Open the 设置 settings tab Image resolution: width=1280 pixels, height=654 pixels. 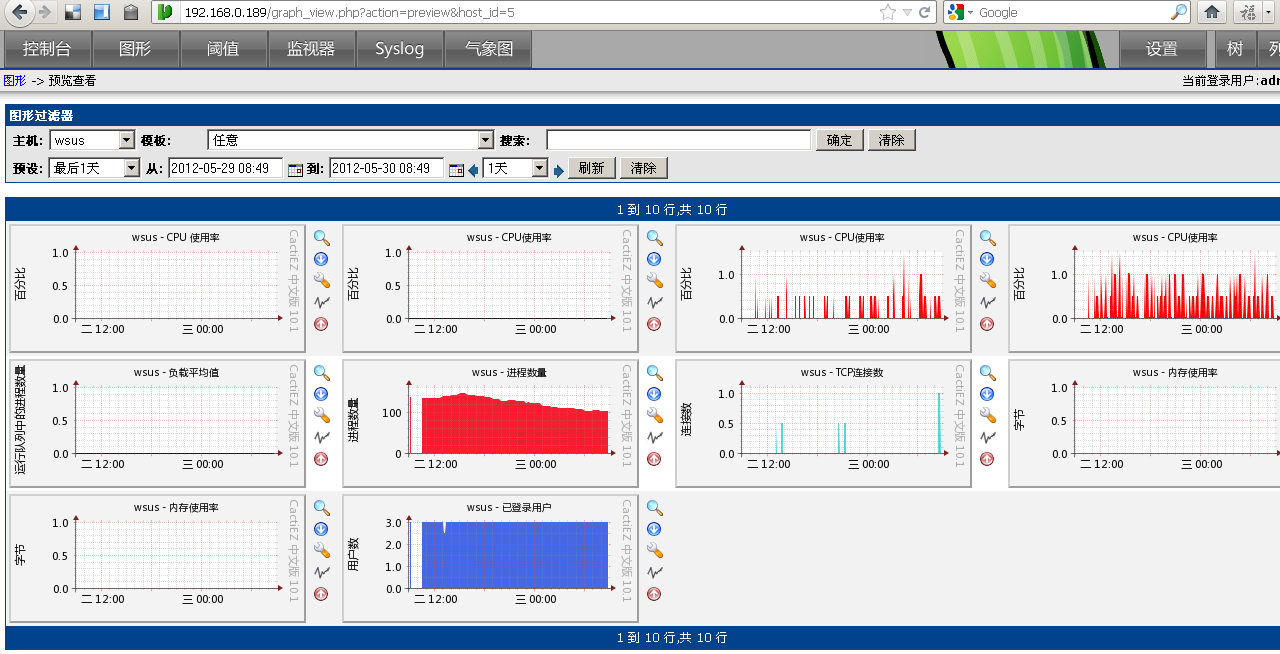[1162, 49]
